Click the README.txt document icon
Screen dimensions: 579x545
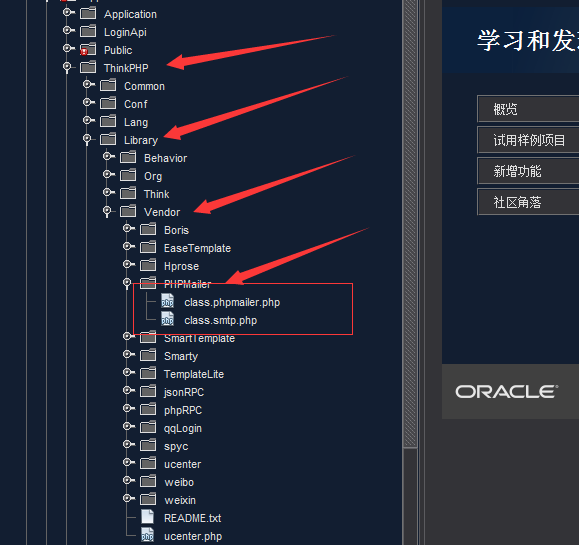(148, 517)
